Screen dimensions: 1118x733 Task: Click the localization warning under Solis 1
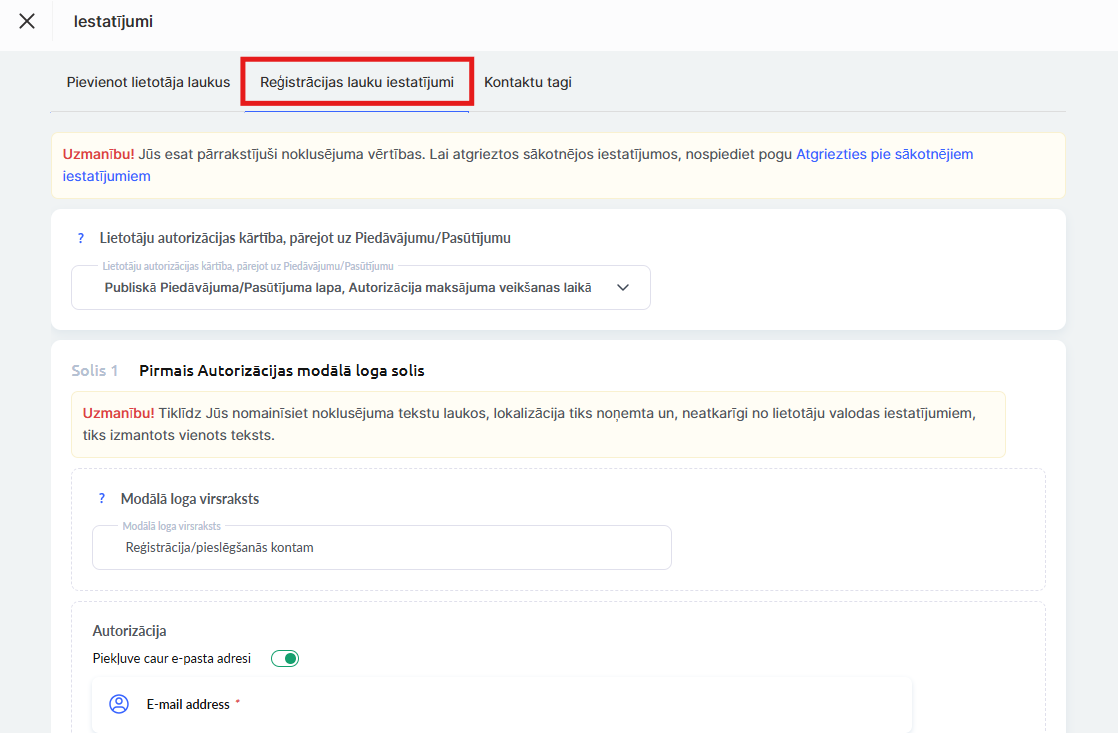tap(528, 424)
